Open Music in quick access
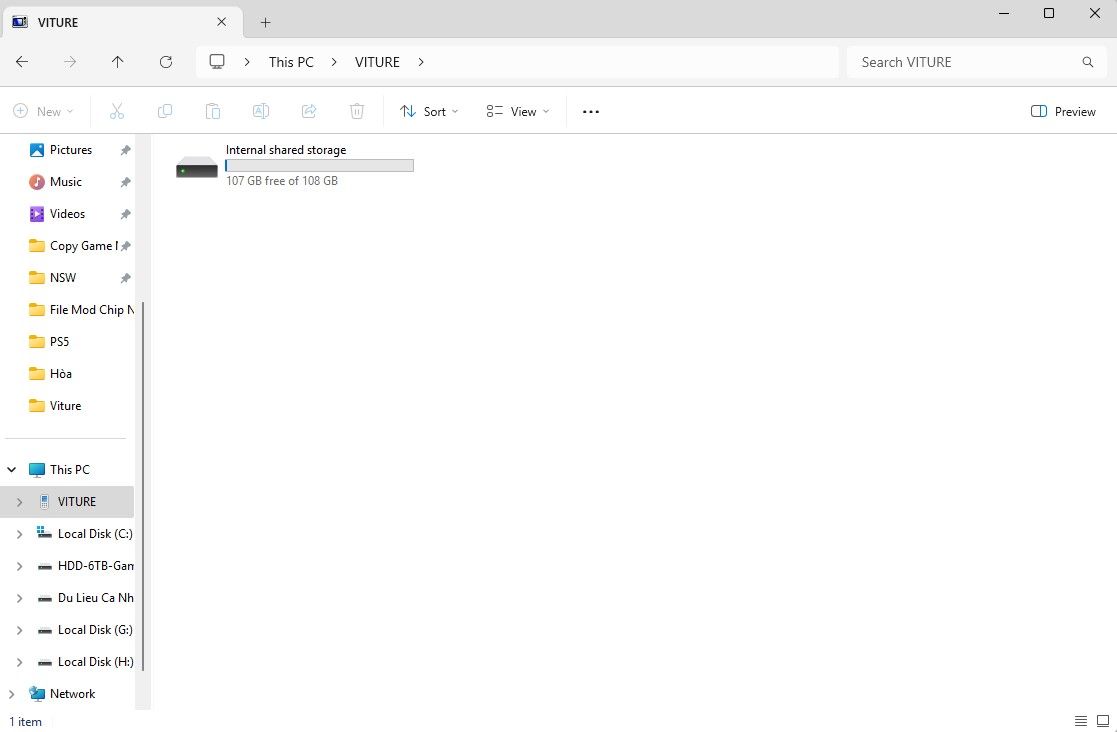Viewport: 1117px width, 732px height. (66, 182)
